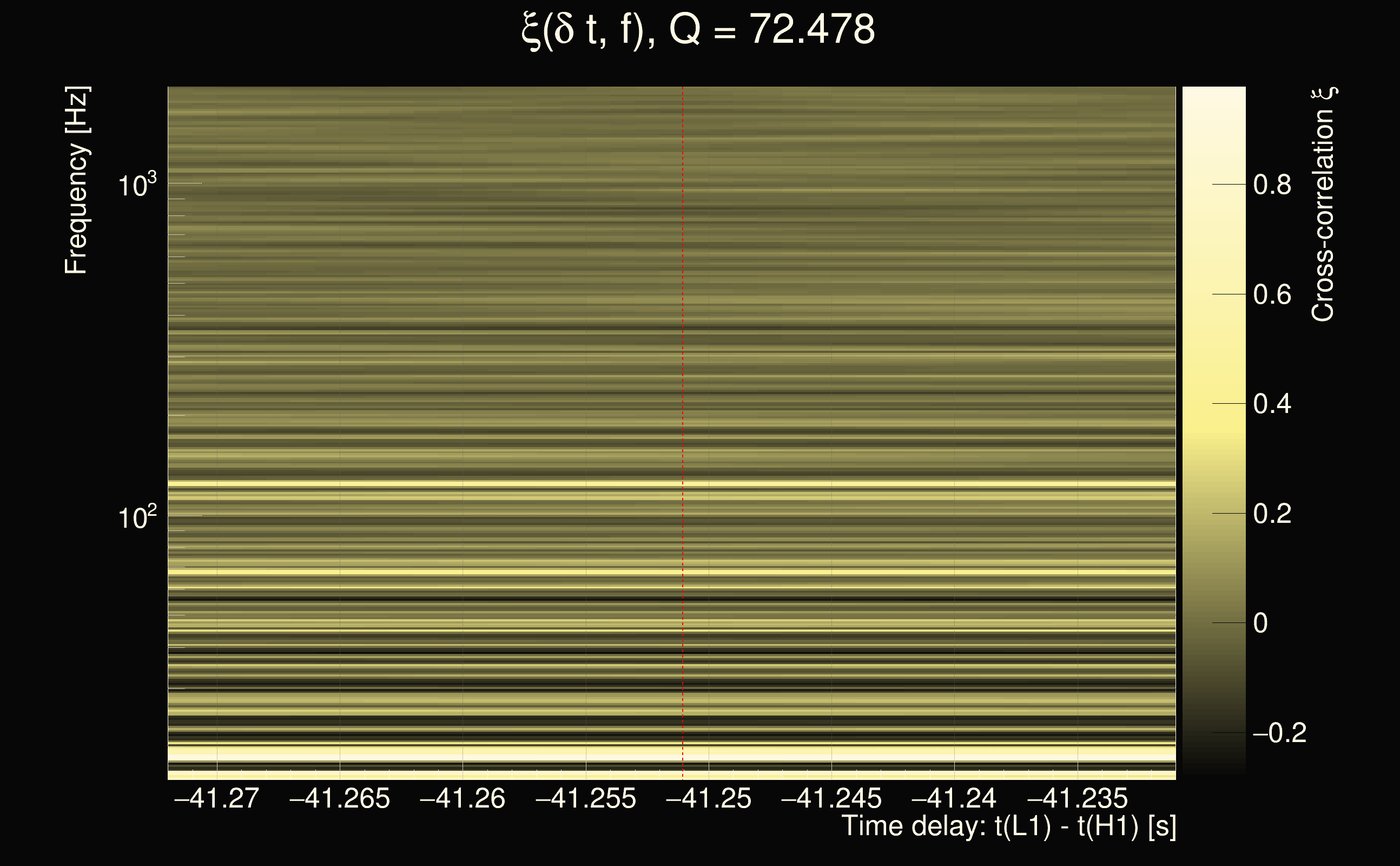Viewport: 1400px width, 866px height.
Task: Click the Time delay t(L1) - t(H1) axis label
Action: [1008, 826]
